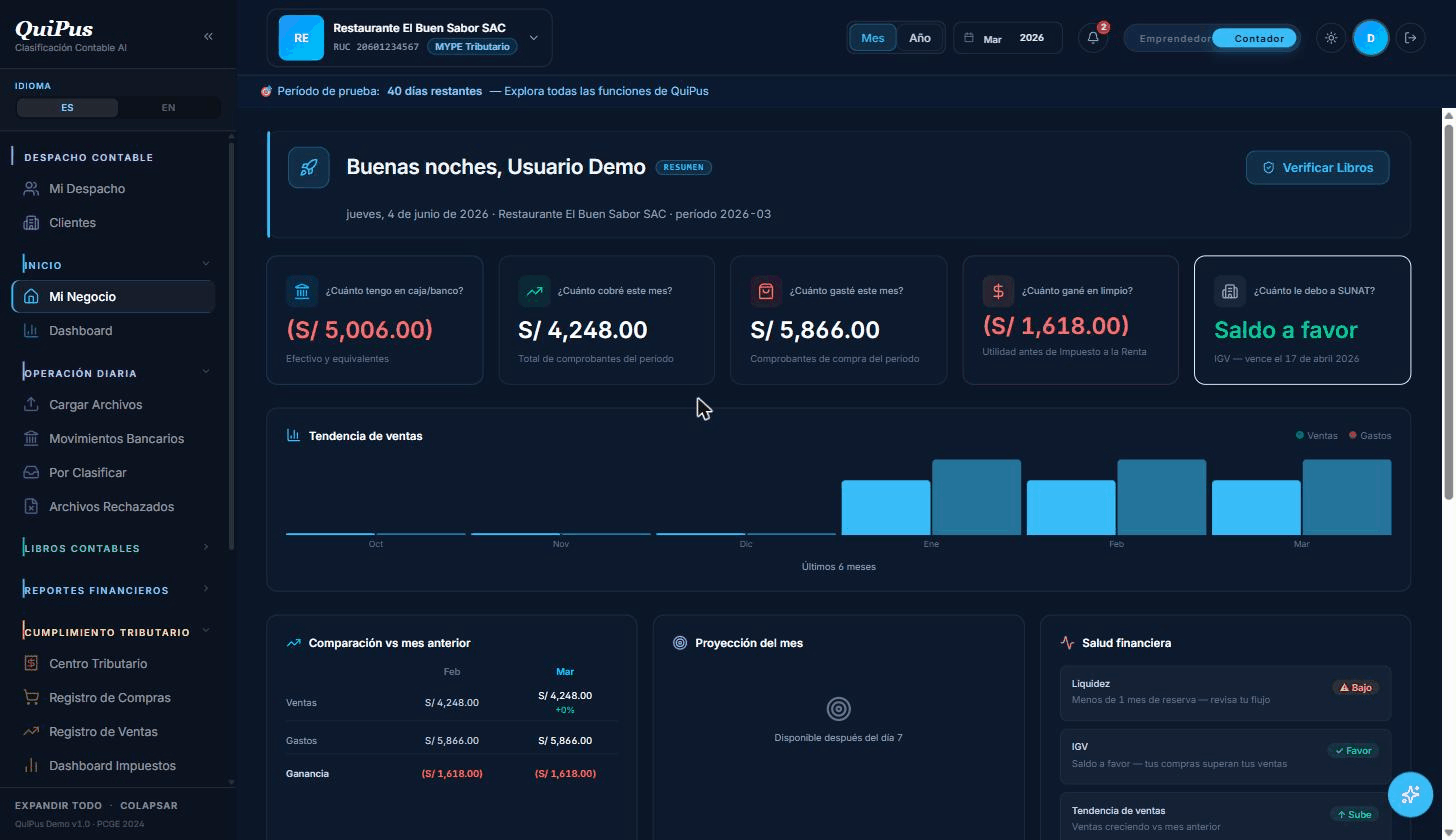Click building icon on SUNAT card
Screen dimensions: 1456x840
[x=1230, y=291]
